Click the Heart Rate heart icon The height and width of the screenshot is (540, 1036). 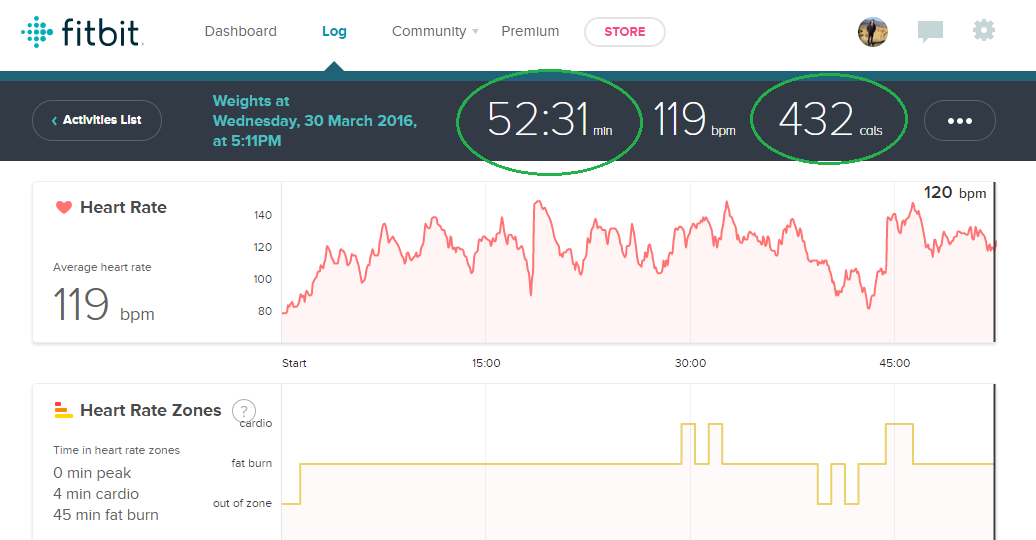pyautogui.click(x=64, y=208)
